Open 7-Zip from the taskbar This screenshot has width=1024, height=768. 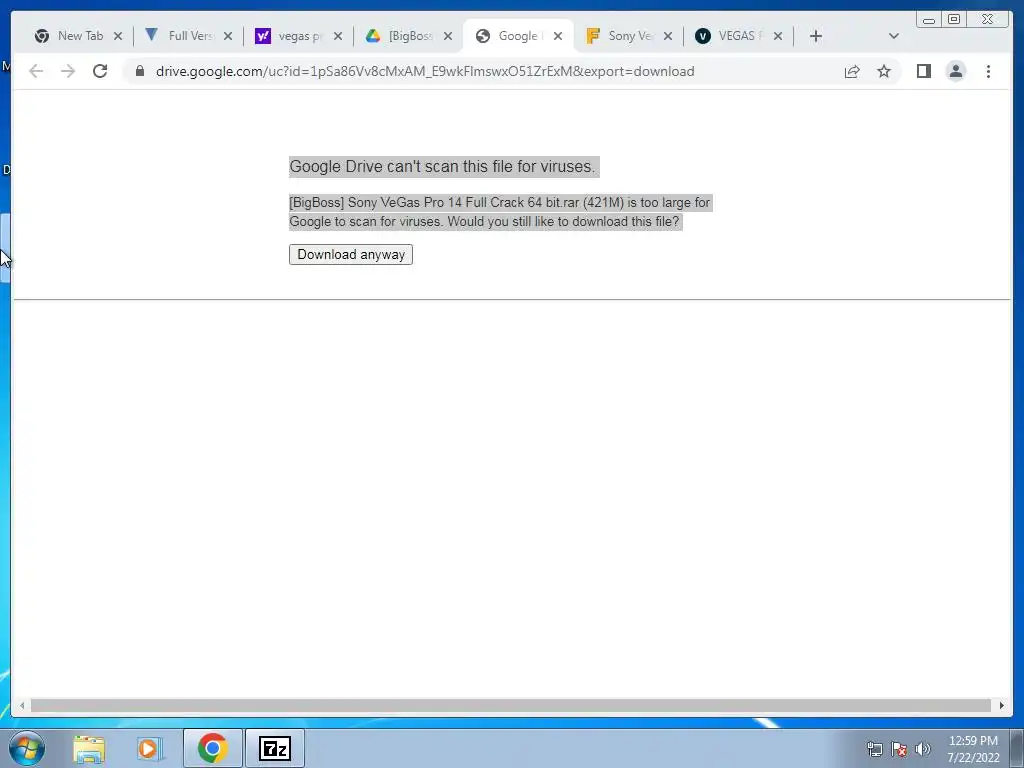coord(275,748)
